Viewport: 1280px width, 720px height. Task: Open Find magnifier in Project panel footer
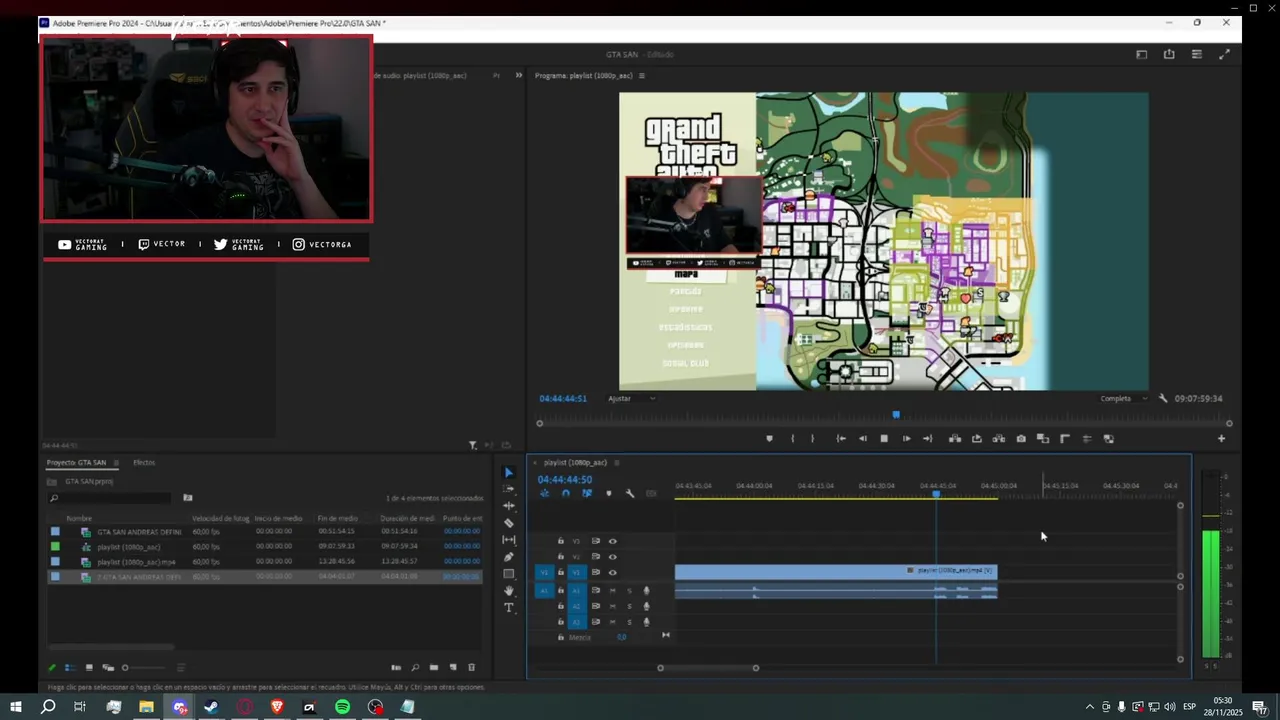click(415, 667)
